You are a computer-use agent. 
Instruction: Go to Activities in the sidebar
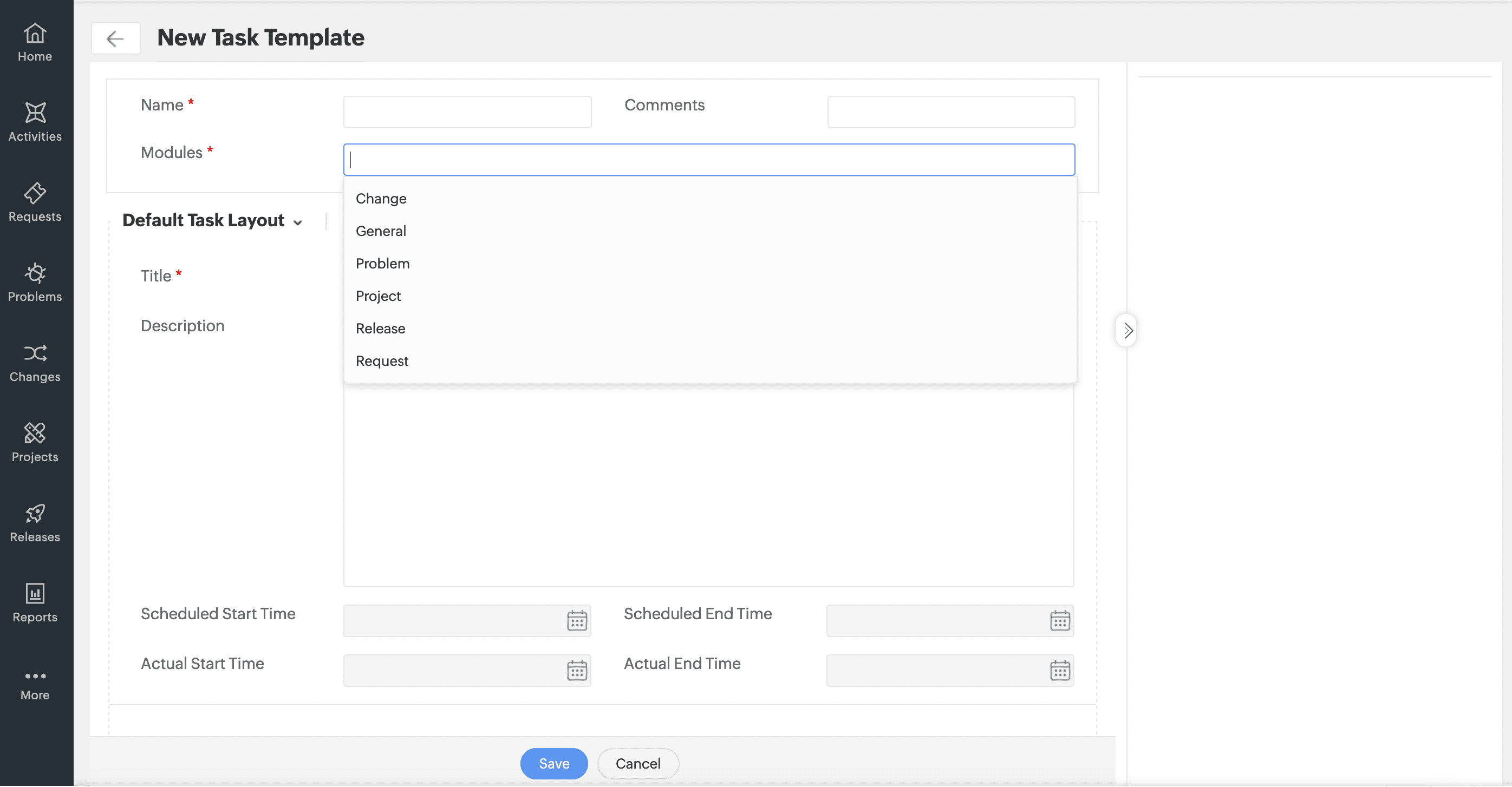pyautogui.click(x=35, y=122)
